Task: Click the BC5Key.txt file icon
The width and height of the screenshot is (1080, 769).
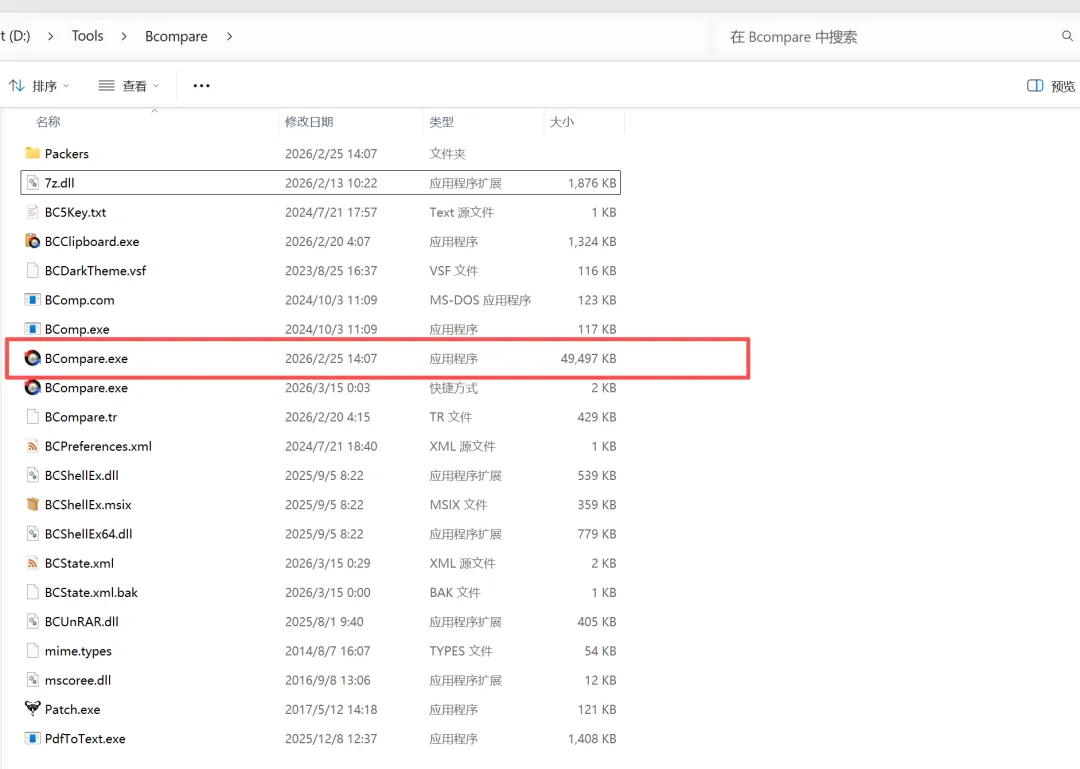Action: click(x=32, y=212)
